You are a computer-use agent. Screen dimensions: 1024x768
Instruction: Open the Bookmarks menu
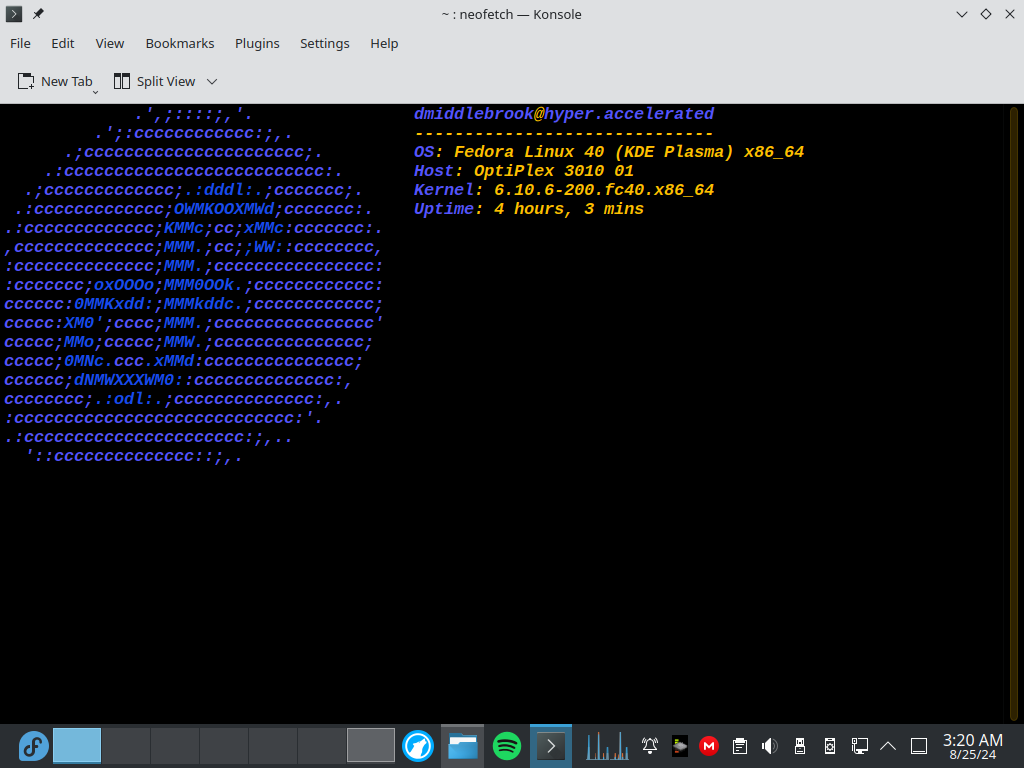pyautogui.click(x=180, y=43)
